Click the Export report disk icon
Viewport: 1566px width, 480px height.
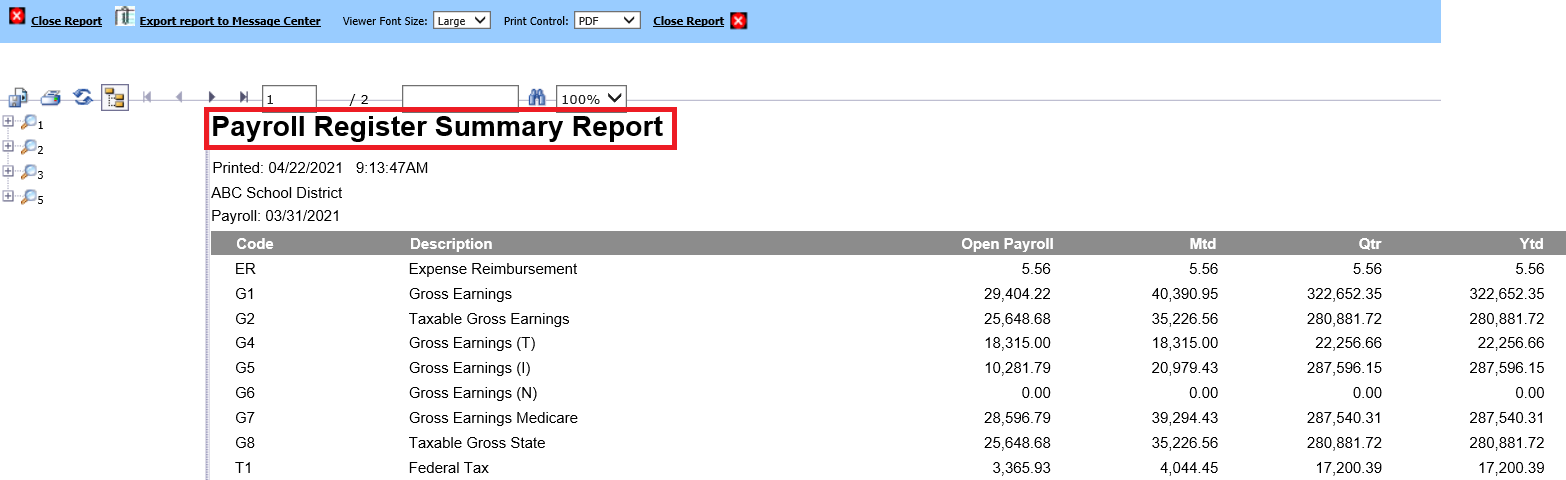[x=18, y=97]
